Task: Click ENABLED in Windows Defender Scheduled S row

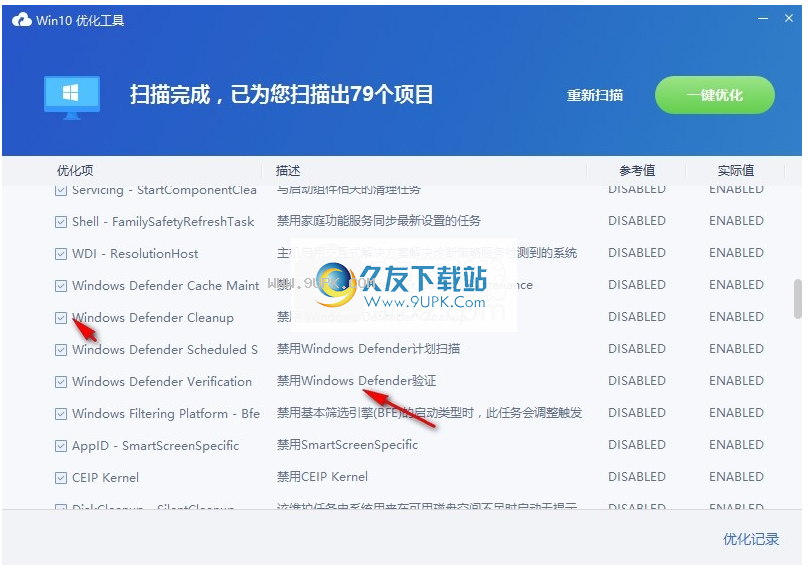Action: 736,349
